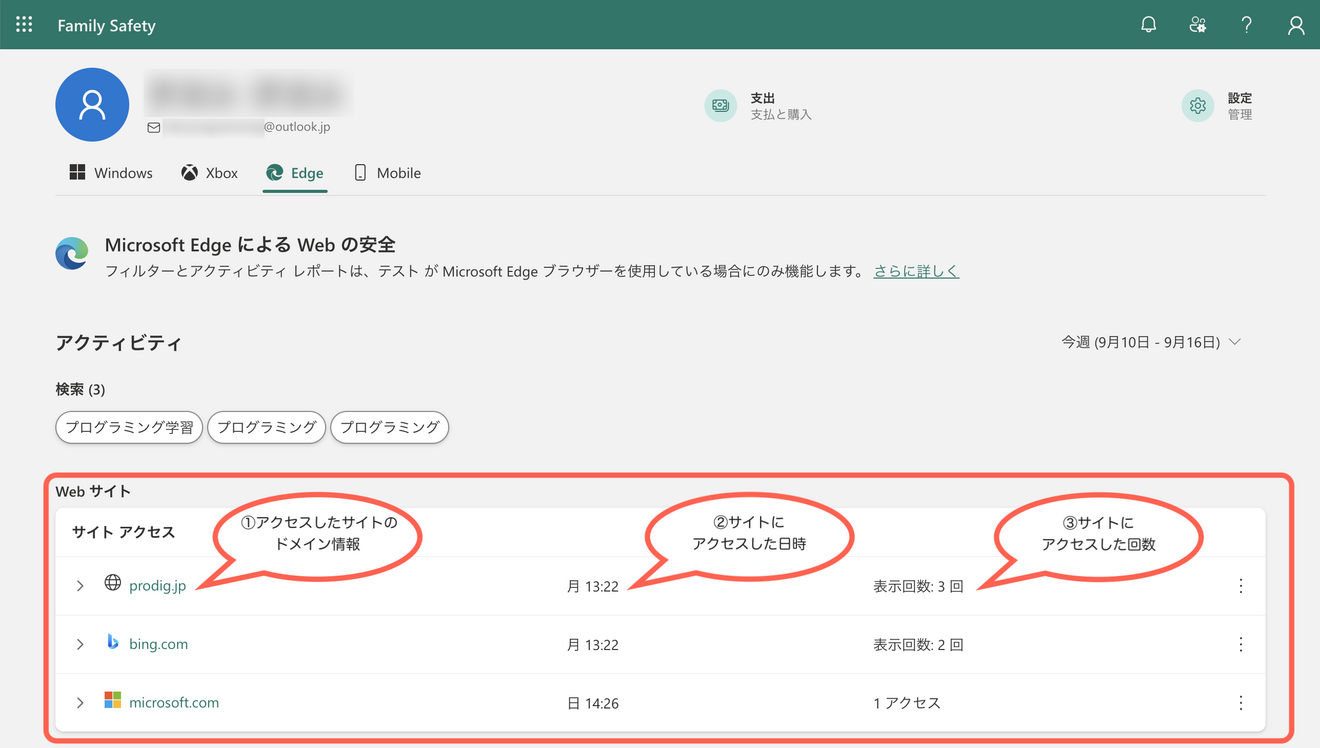1320x748 pixels.
Task: Open the app launcher grid icon
Action: coord(24,25)
